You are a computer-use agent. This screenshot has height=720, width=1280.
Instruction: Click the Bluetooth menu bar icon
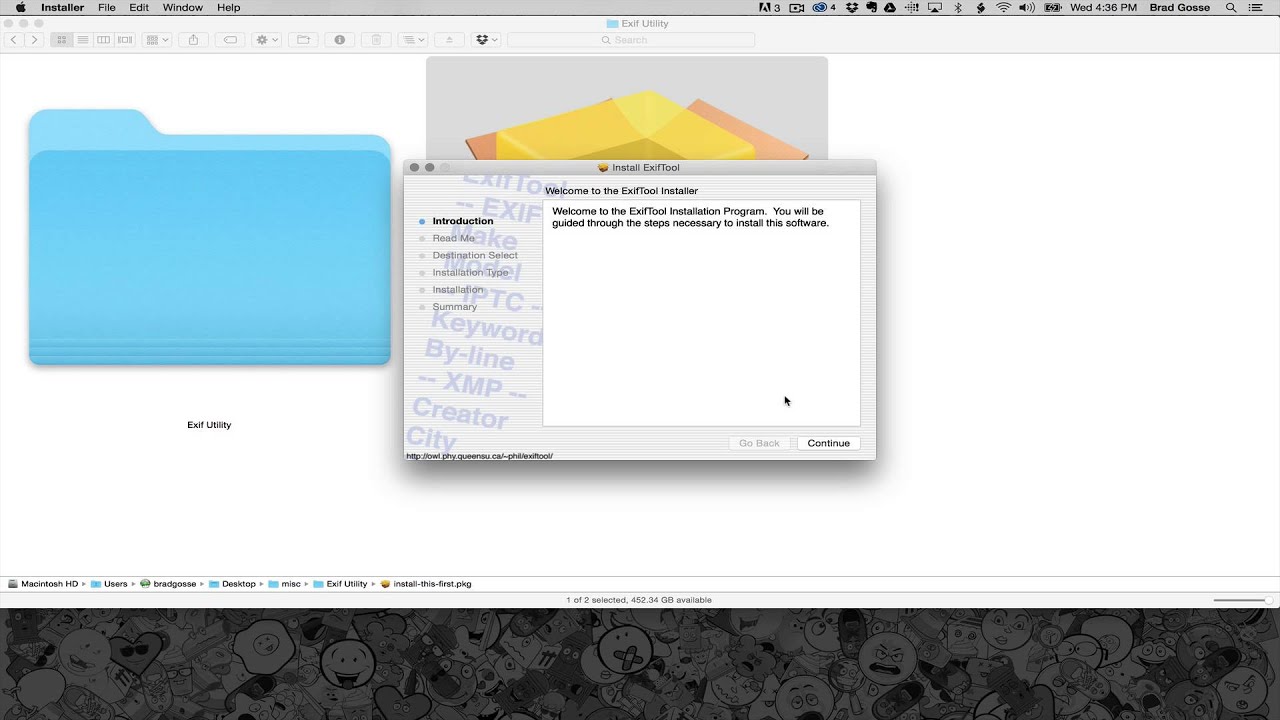(958, 7)
